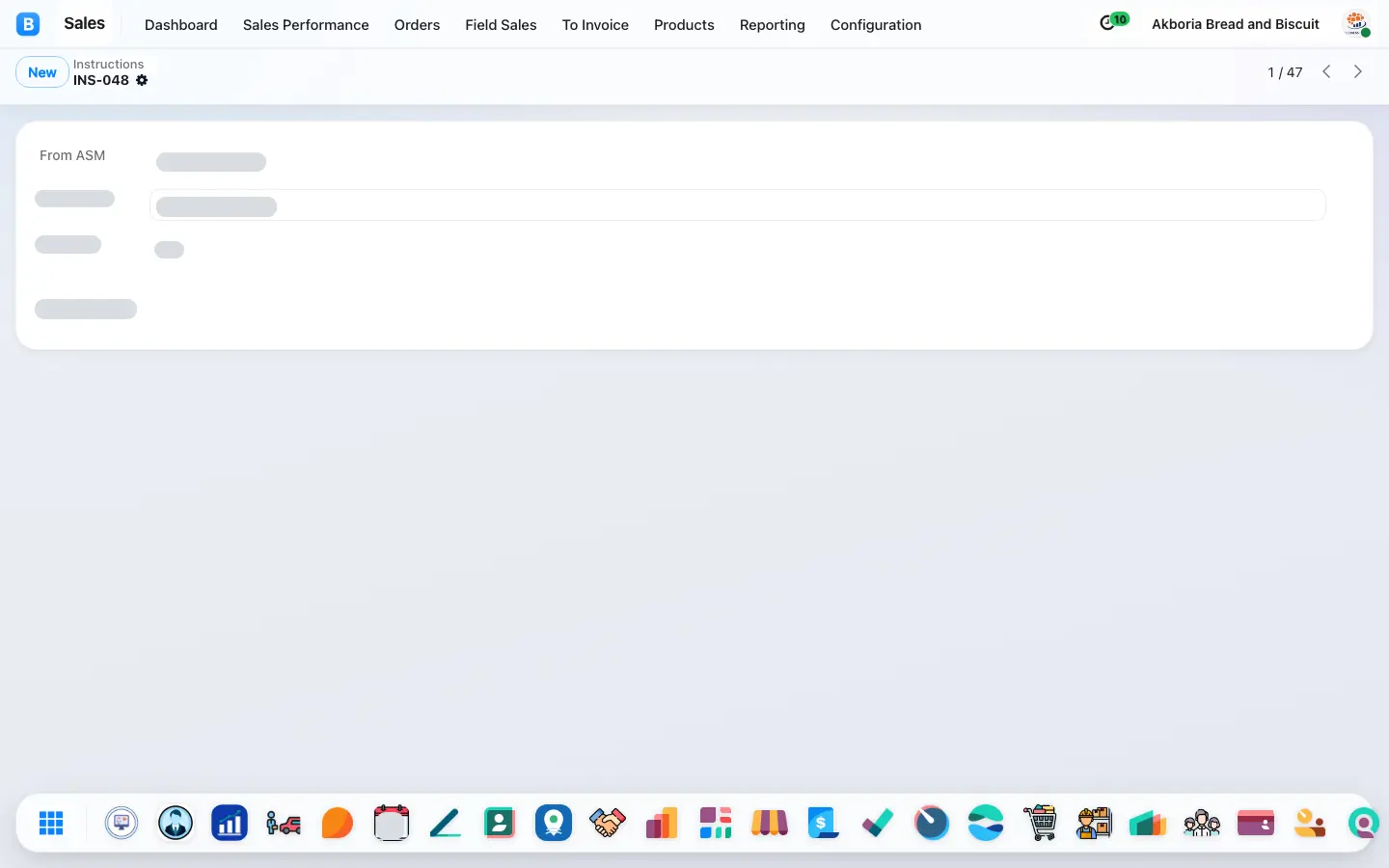Open the blue bar chart app icon
1389x868 pixels.
230,823
